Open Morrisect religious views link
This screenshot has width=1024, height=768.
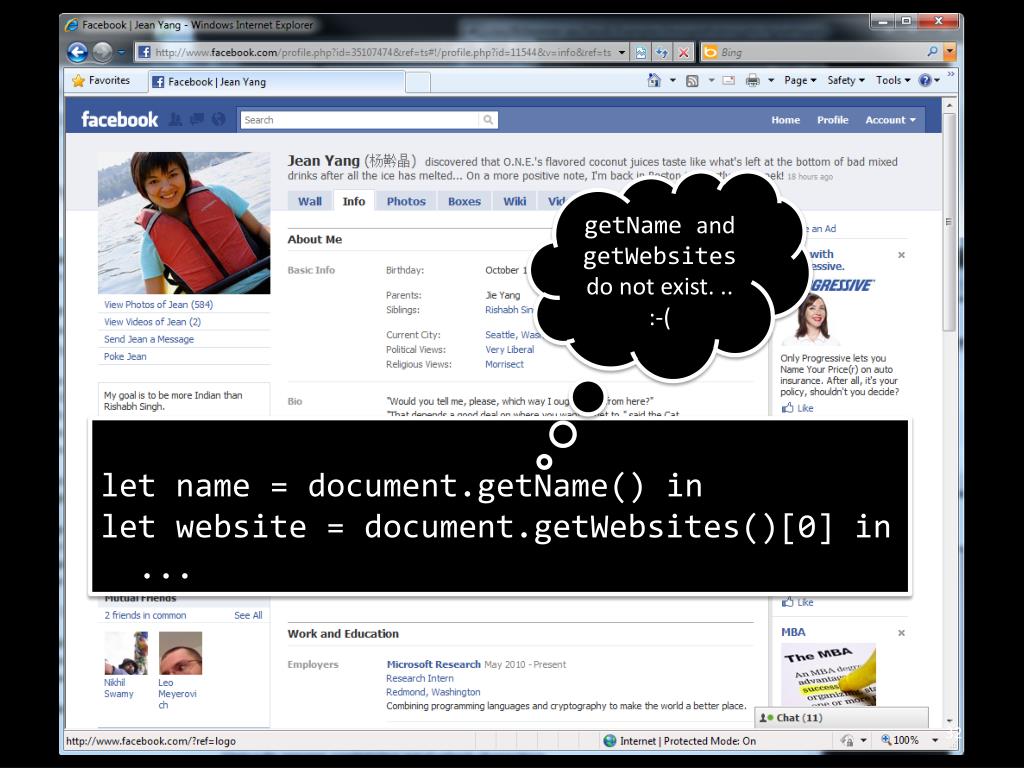tap(504, 364)
